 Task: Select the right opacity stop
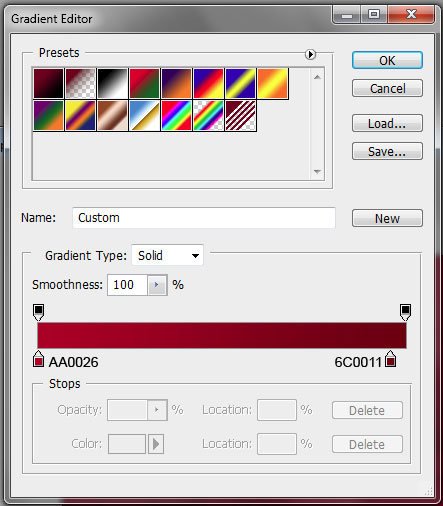(405, 312)
